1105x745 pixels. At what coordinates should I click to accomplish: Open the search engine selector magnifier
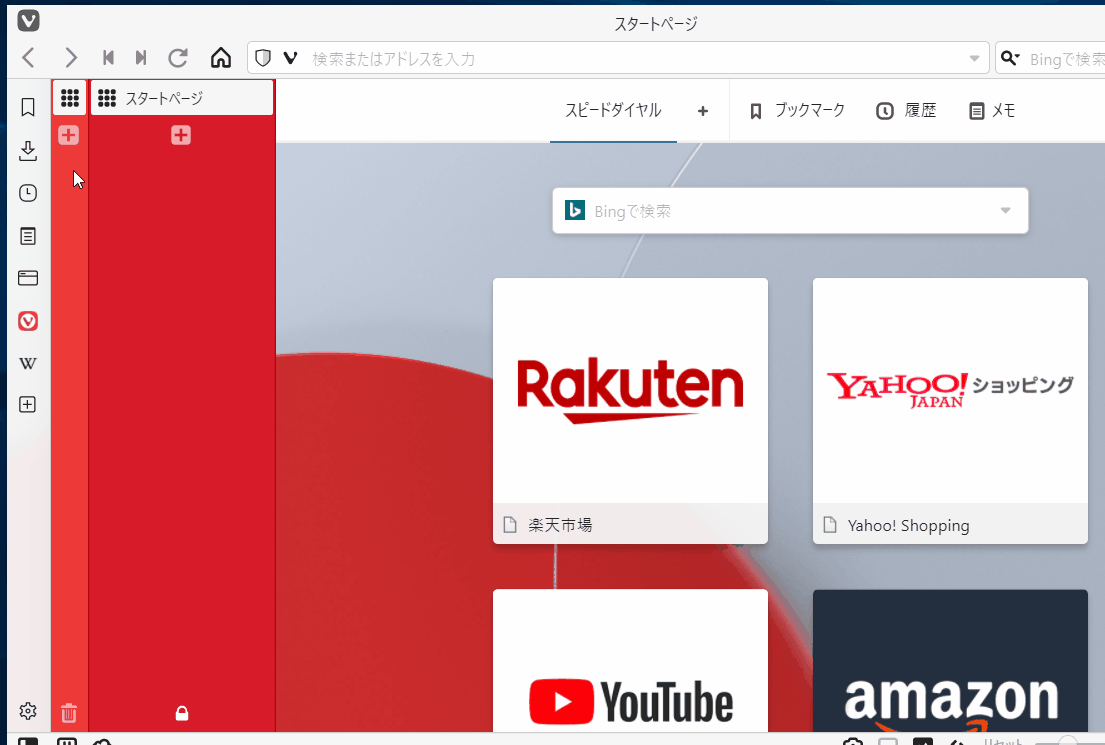(1010, 59)
